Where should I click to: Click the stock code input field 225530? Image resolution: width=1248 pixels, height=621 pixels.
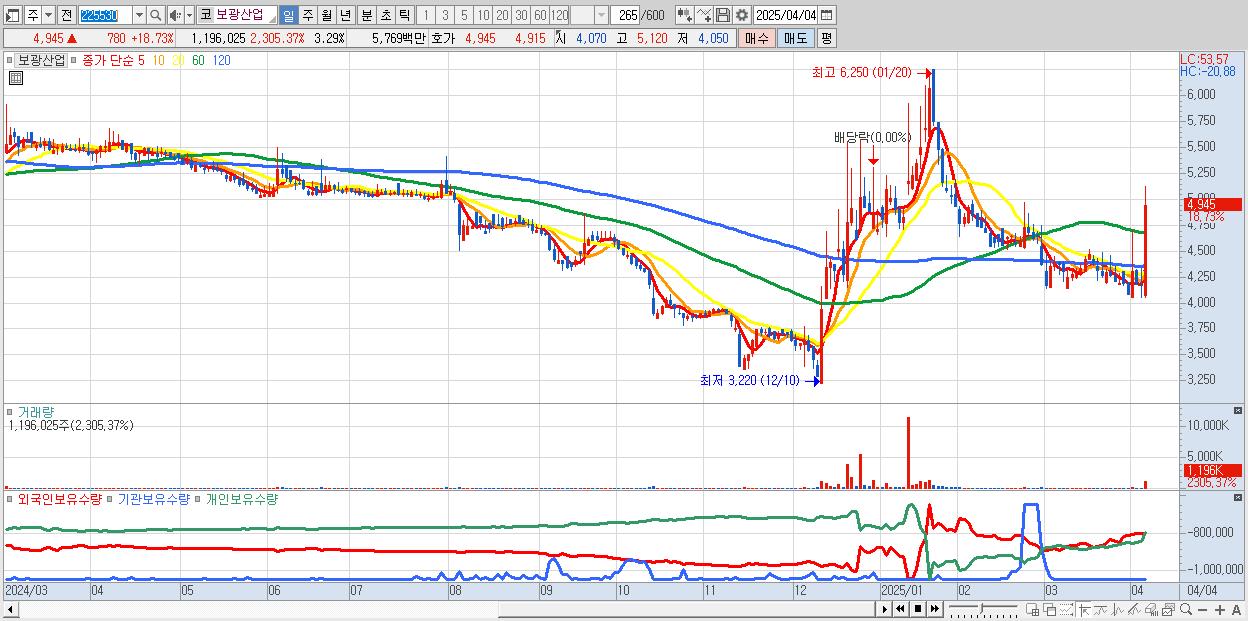pos(105,15)
